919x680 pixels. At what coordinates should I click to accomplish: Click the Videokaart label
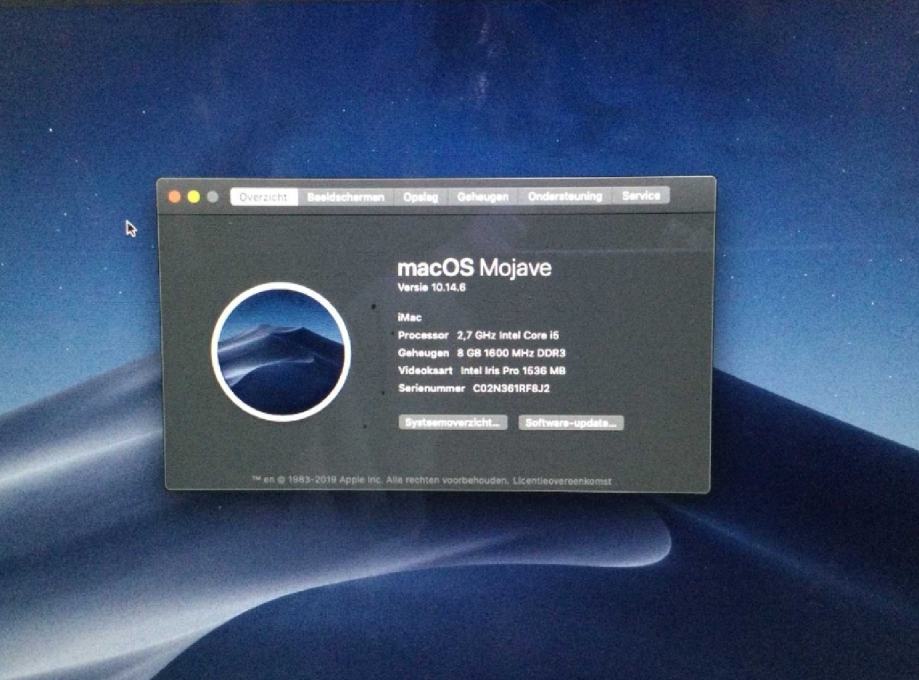[425, 370]
